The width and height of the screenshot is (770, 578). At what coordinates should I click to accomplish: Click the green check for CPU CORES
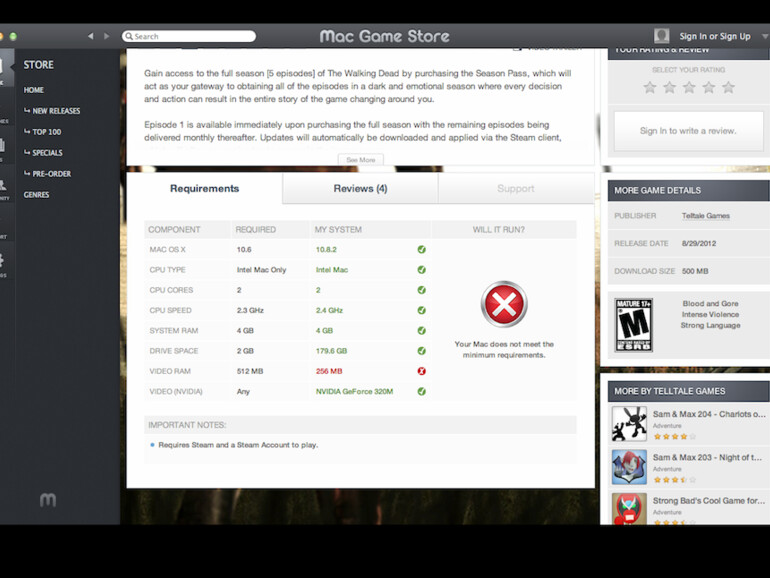[x=421, y=290]
